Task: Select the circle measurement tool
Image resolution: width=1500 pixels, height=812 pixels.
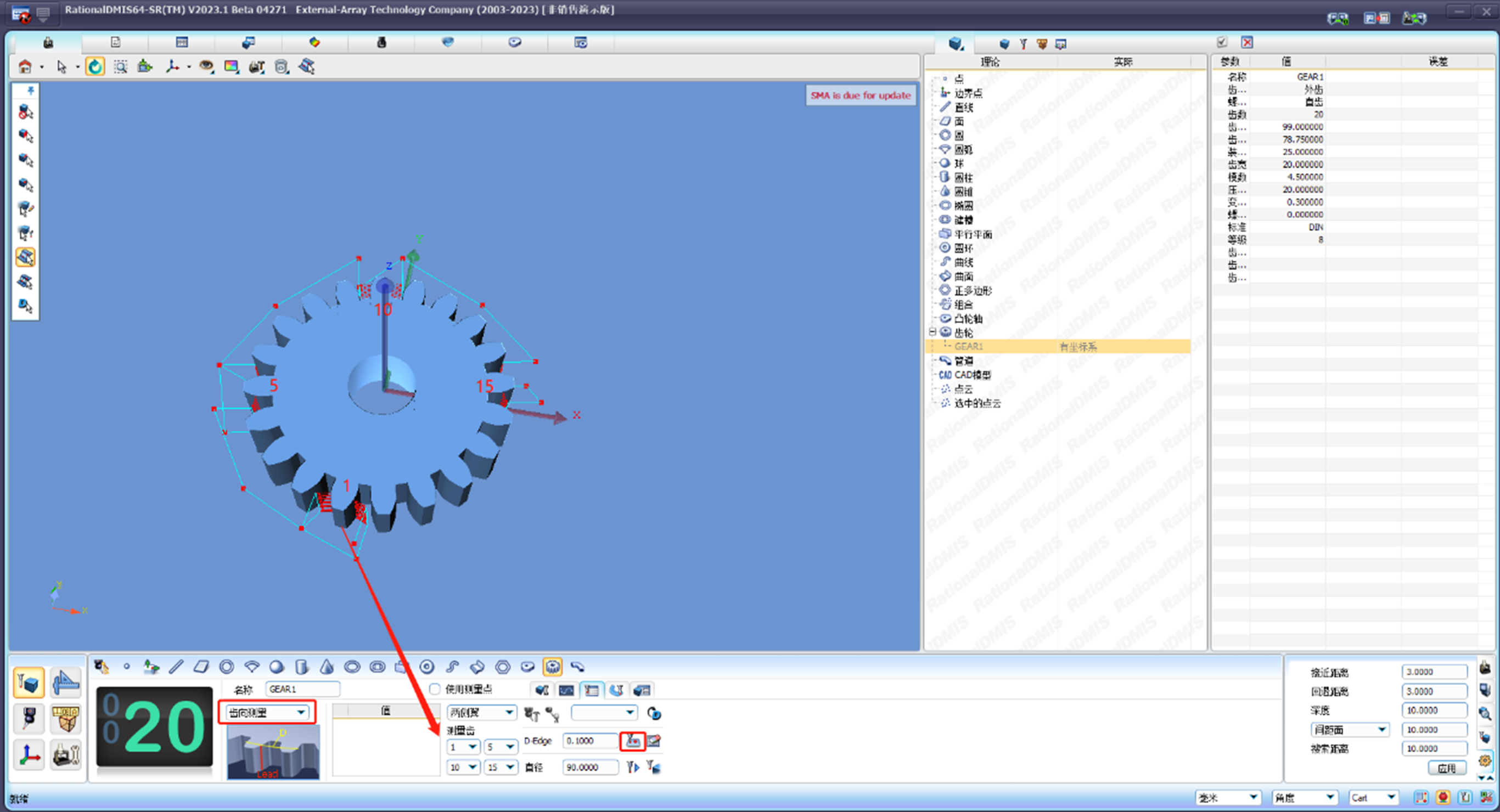Action: pos(228,667)
